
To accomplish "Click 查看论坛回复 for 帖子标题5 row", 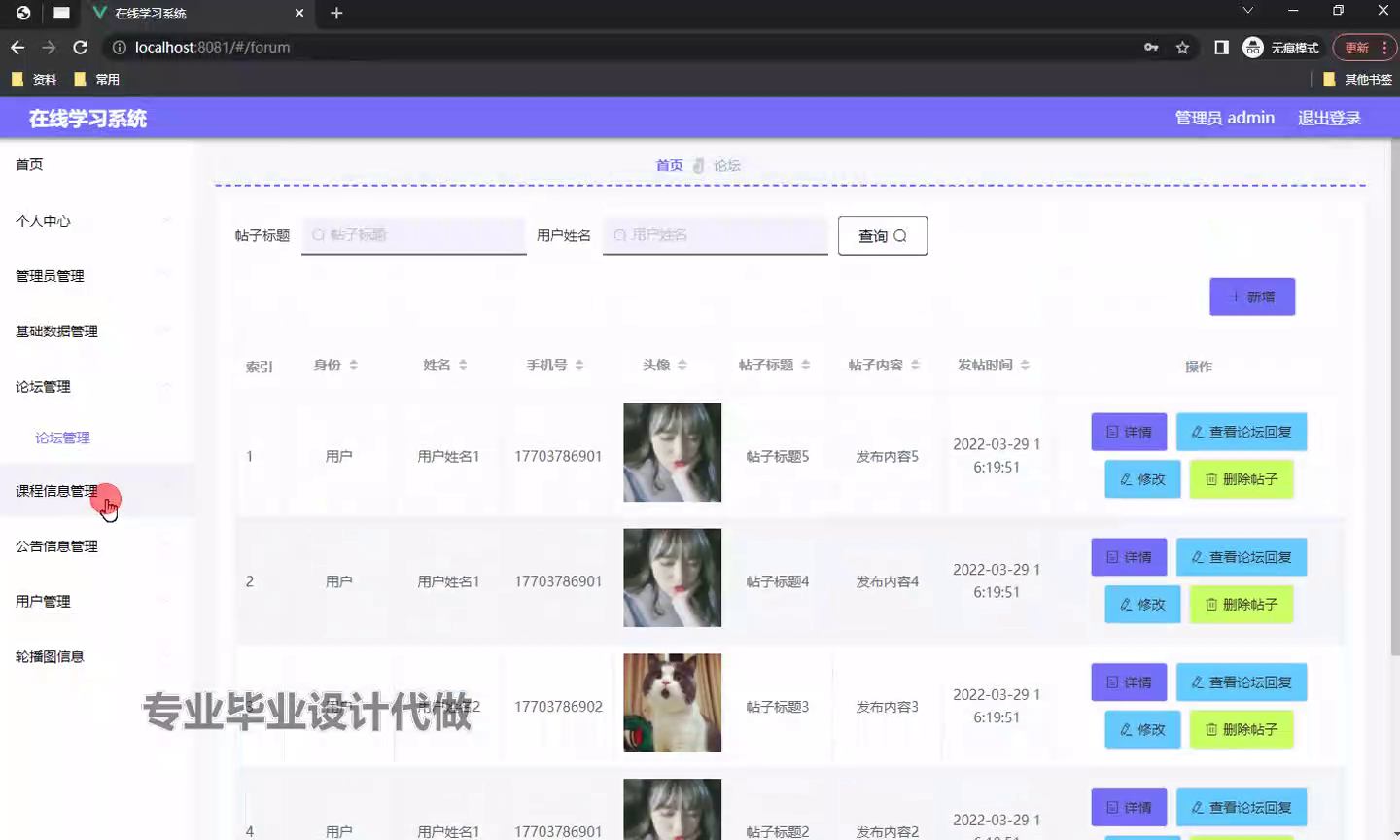I will point(1242,432).
